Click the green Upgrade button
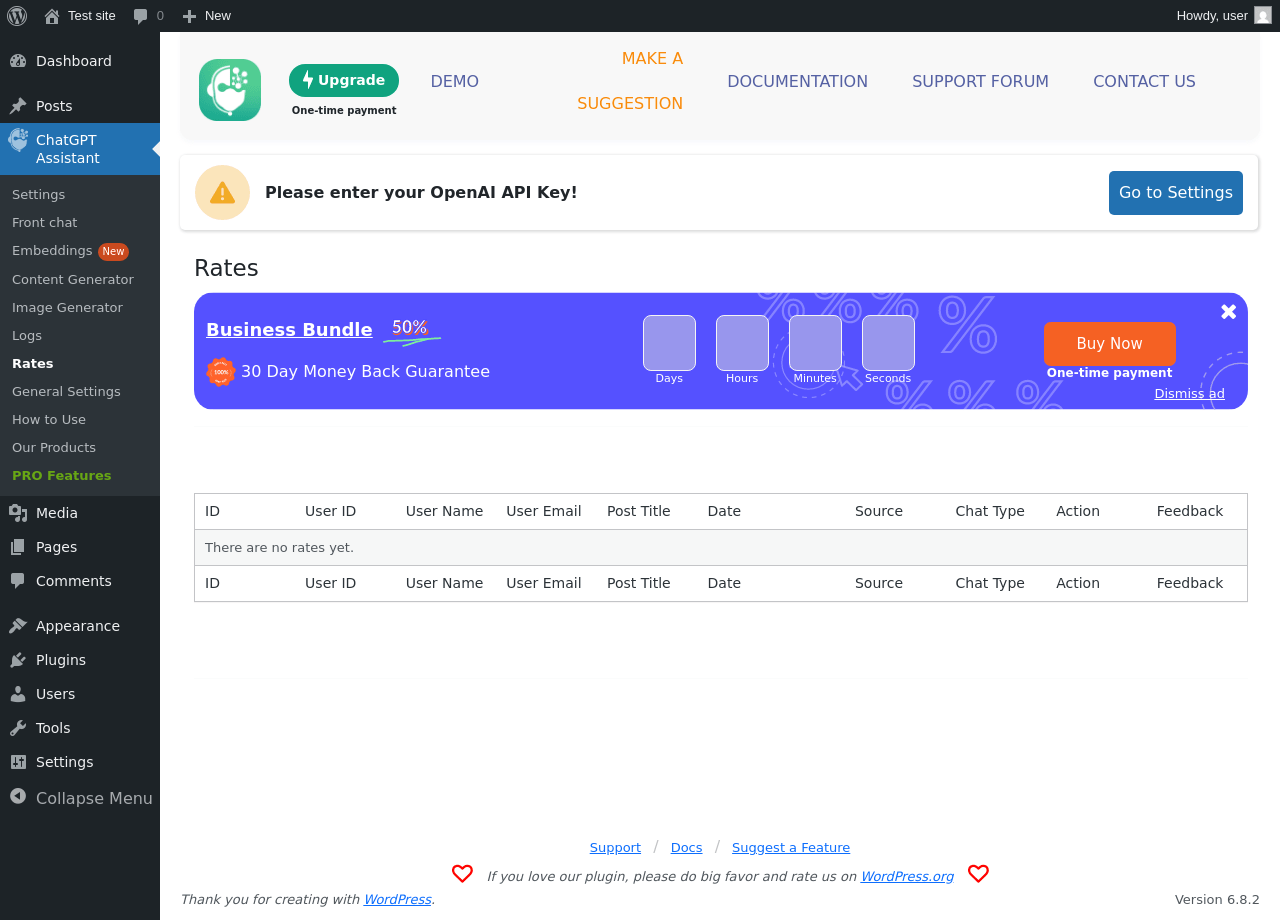Viewport: 1280px width, 920px height. 344,81
